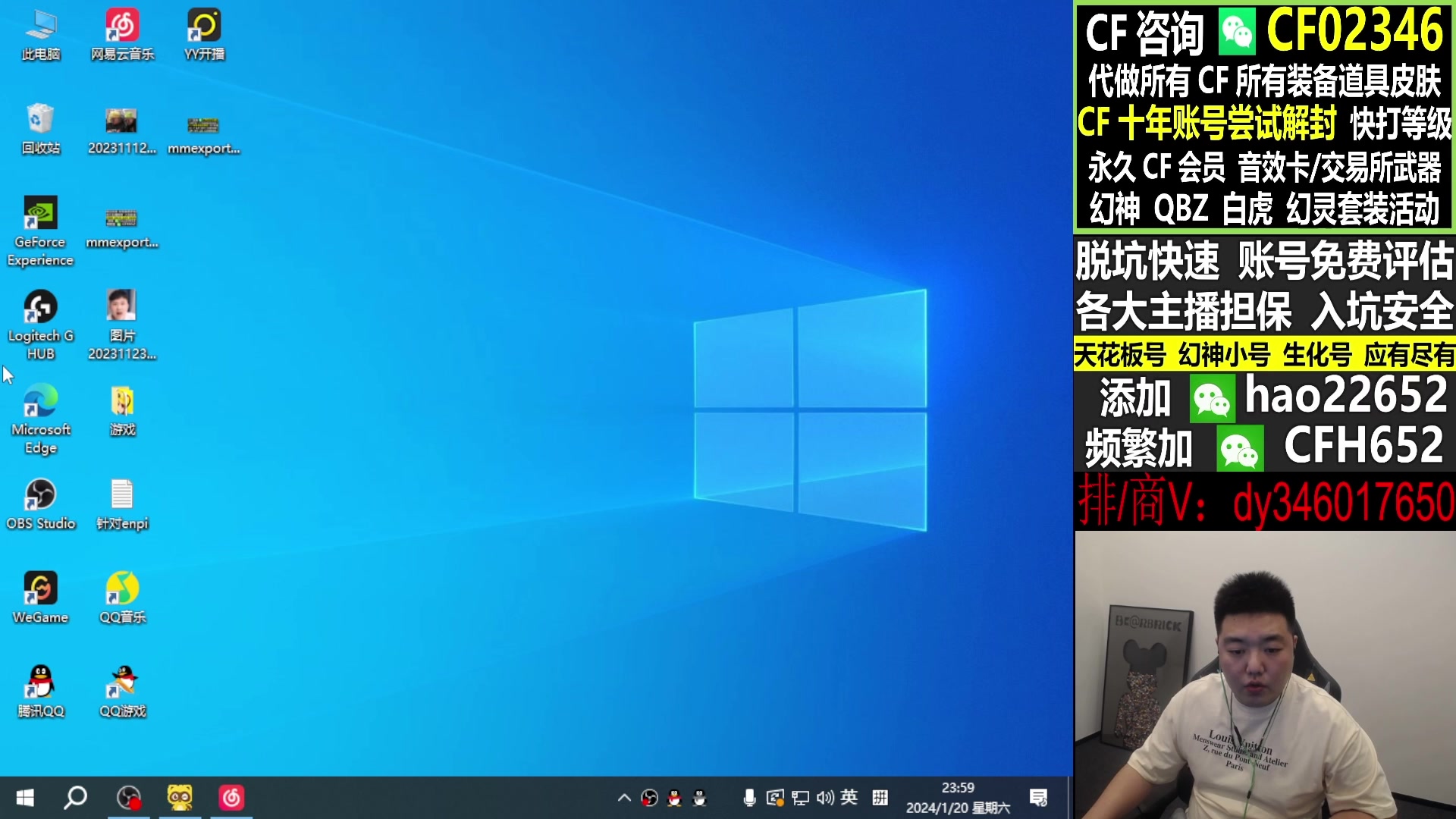
Task: Select the WeGame desktop shortcut
Action: pos(41,598)
